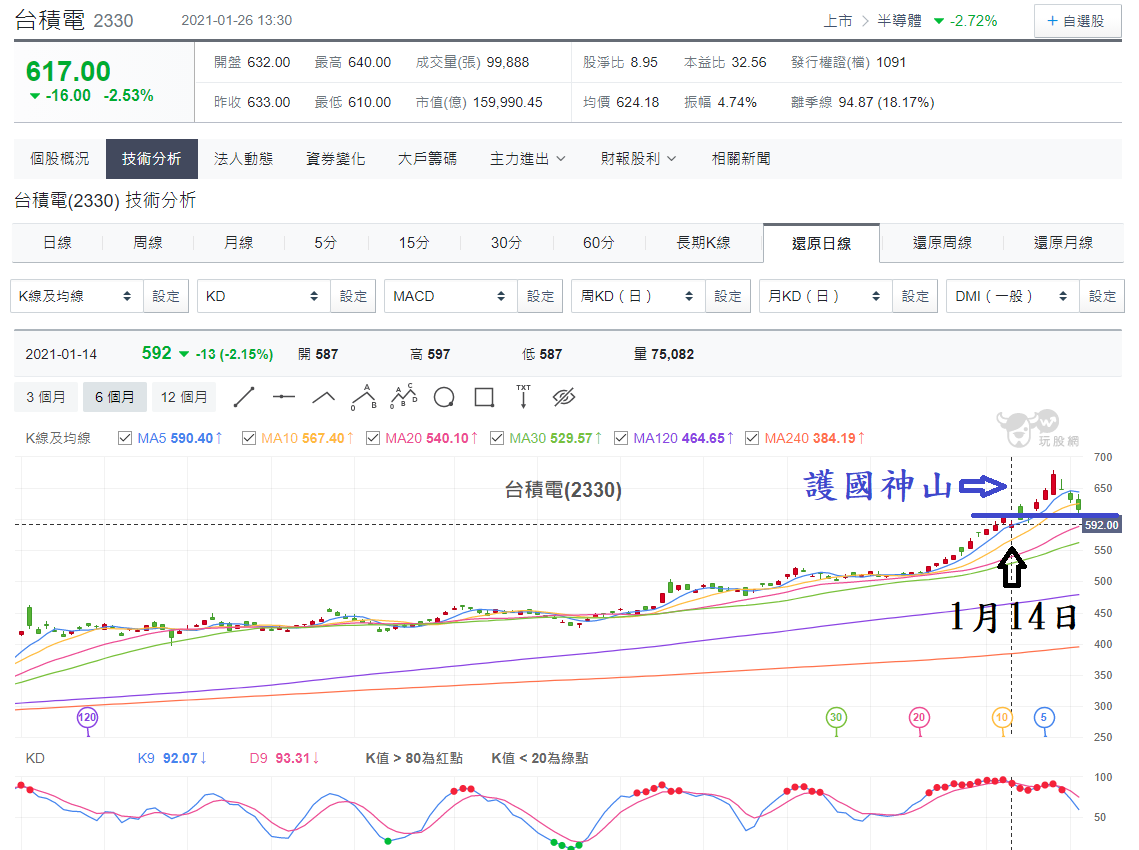Viewport: 1139px width, 850px height.
Task: Open 相關新聞 tab
Action: click(x=741, y=158)
